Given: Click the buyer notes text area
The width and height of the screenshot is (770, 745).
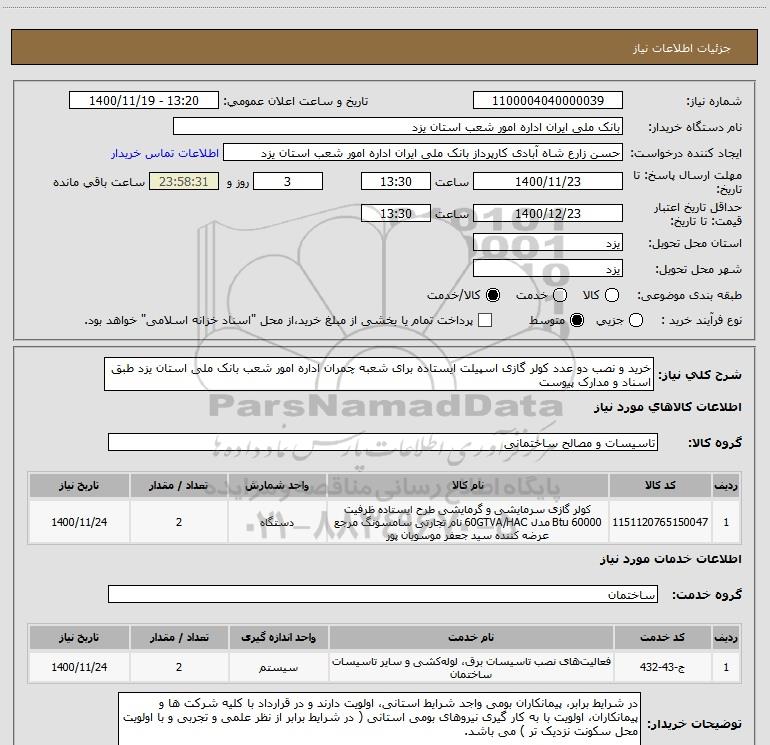Looking at the screenshot, I should 379,718.
